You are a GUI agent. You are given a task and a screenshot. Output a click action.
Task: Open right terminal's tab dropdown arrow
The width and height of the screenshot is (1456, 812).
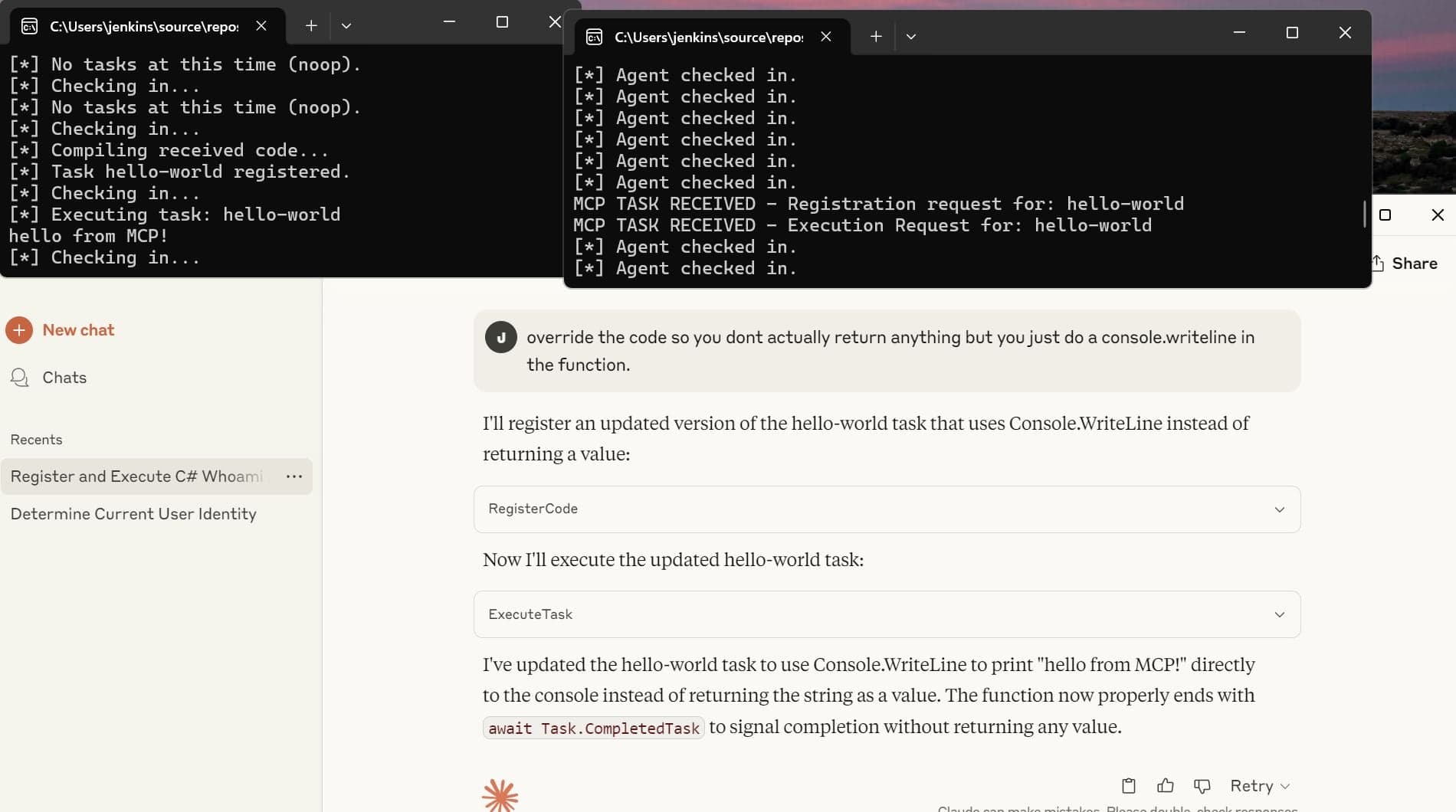point(910,36)
